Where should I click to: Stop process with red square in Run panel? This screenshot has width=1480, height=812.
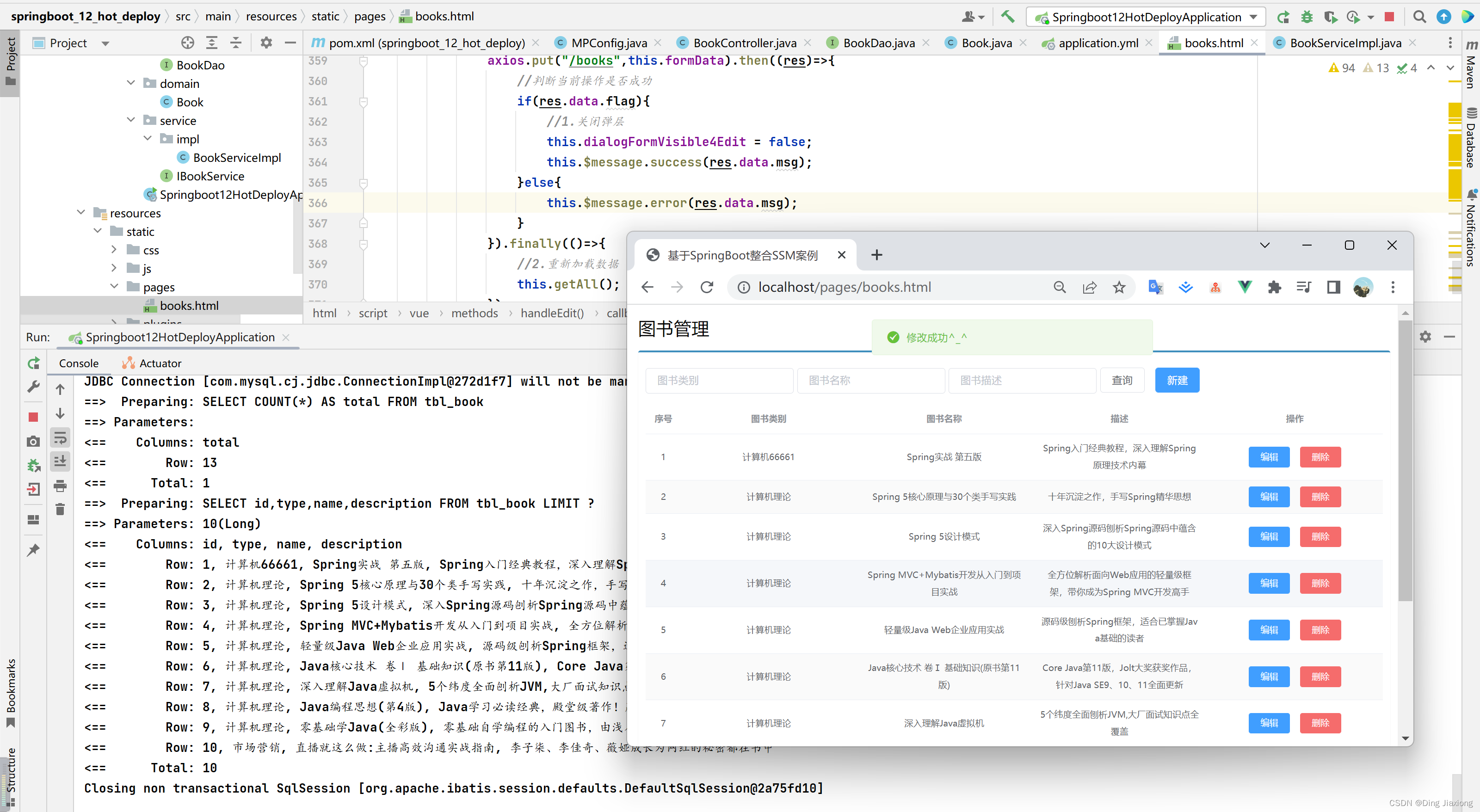(33, 416)
